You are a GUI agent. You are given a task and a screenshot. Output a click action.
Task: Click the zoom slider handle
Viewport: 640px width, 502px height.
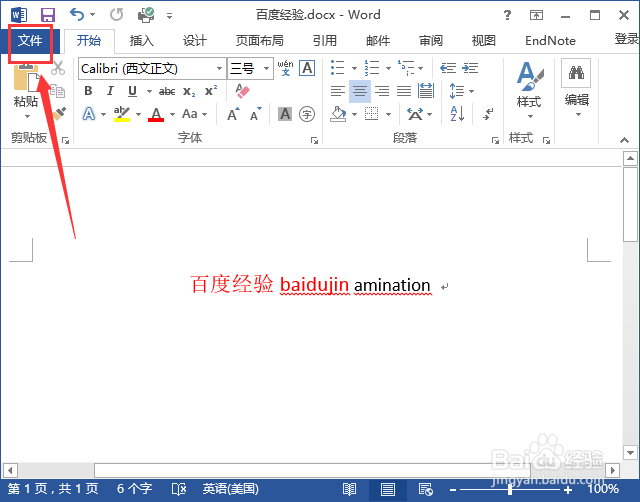510,489
